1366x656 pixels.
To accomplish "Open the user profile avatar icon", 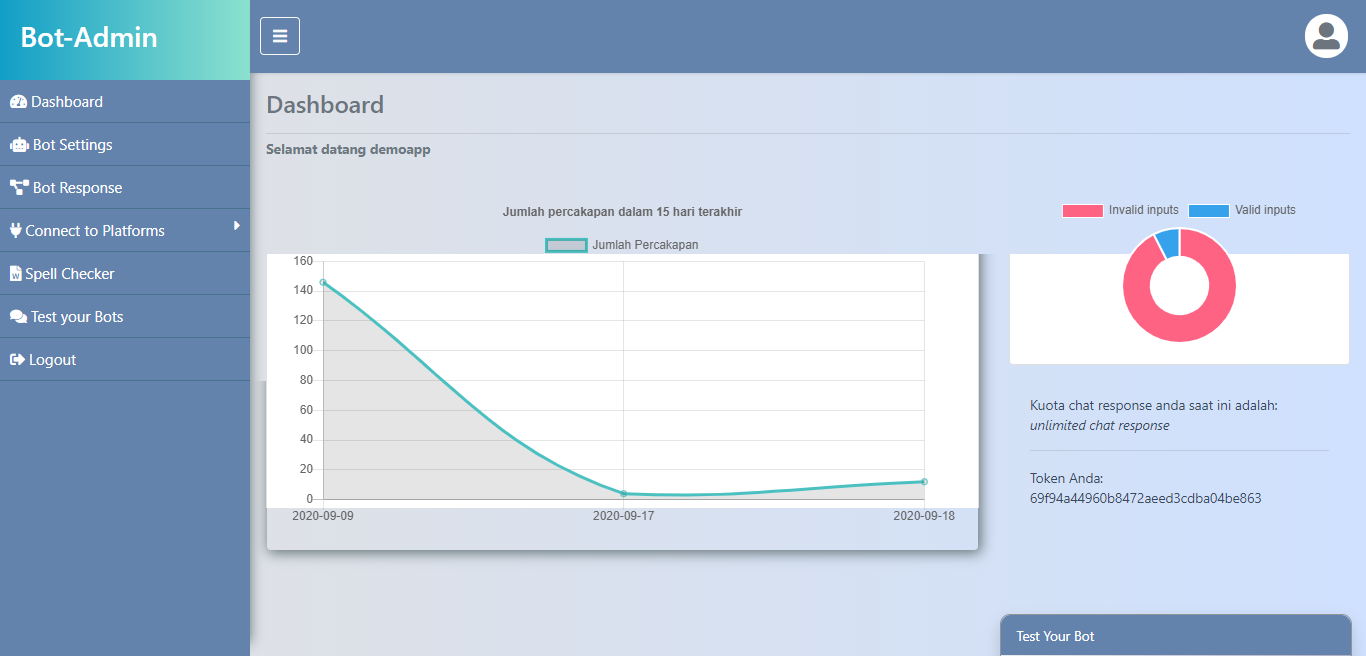I will [1326, 37].
